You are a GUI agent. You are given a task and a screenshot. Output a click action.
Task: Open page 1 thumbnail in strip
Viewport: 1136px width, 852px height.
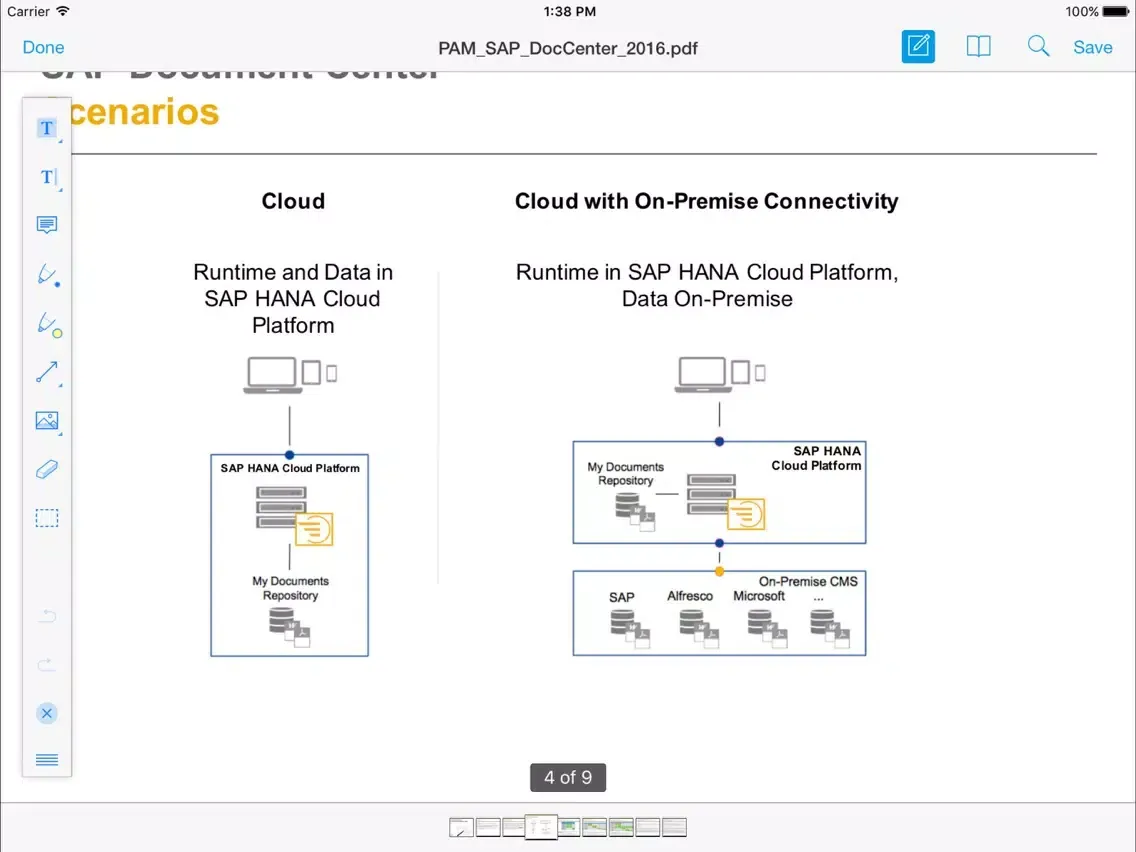(x=461, y=827)
